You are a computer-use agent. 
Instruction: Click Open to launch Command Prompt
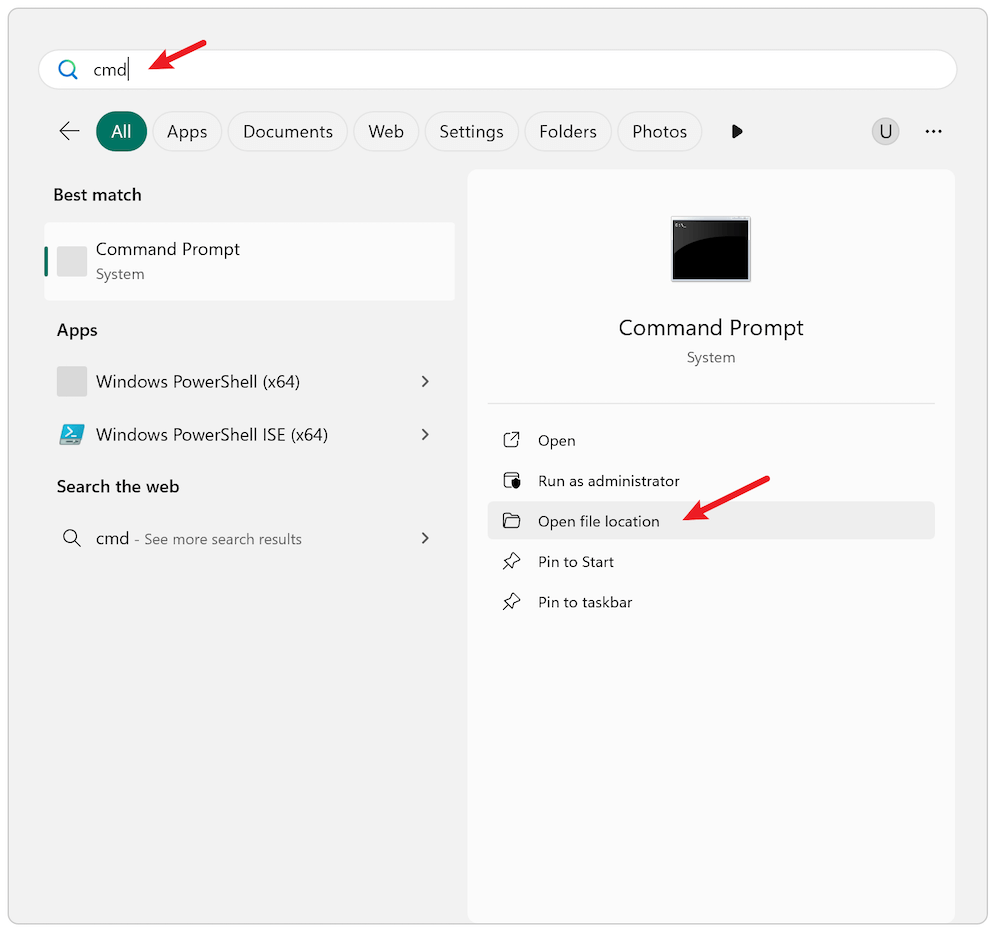click(556, 440)
